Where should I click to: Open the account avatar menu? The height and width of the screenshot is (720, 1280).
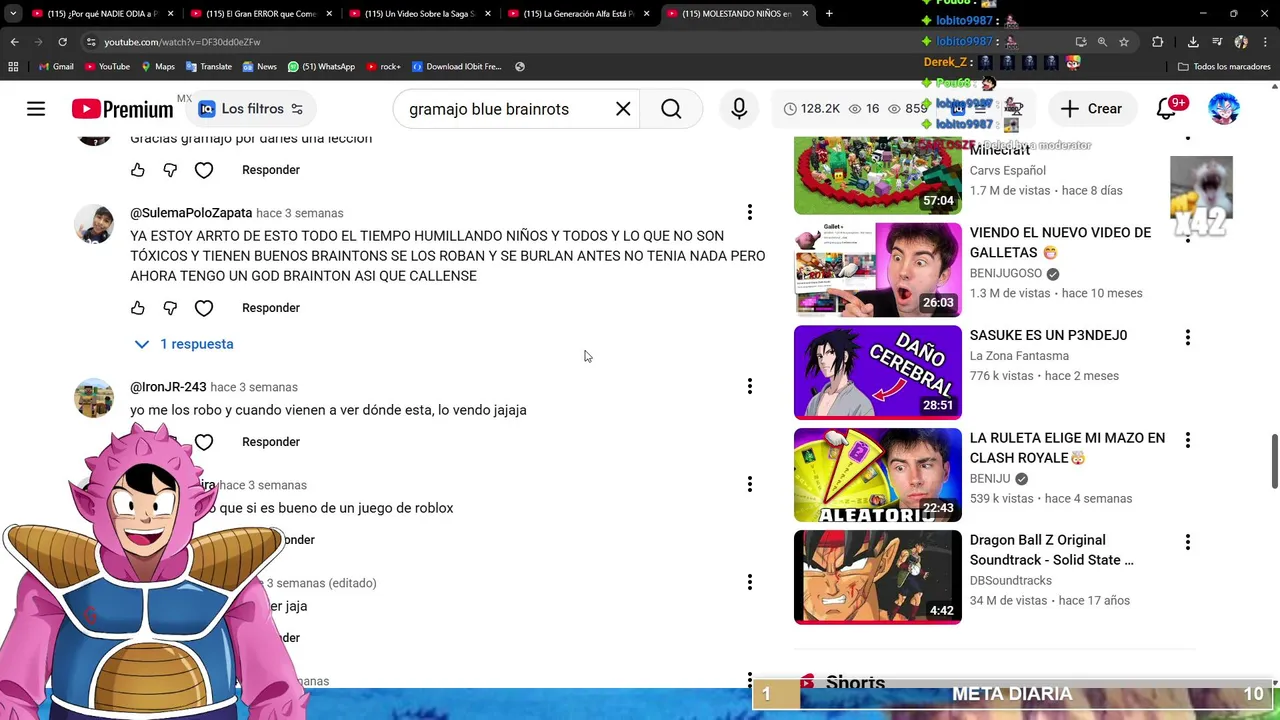[1224, 109]
